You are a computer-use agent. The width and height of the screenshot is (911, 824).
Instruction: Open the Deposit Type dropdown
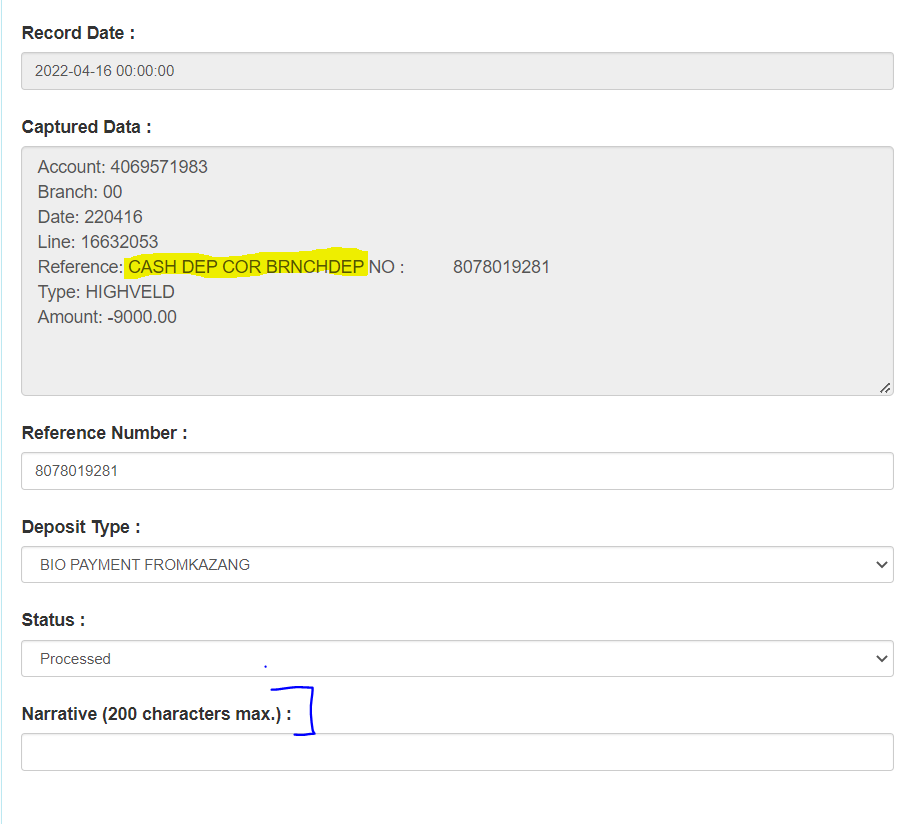(x=457, y=564)
